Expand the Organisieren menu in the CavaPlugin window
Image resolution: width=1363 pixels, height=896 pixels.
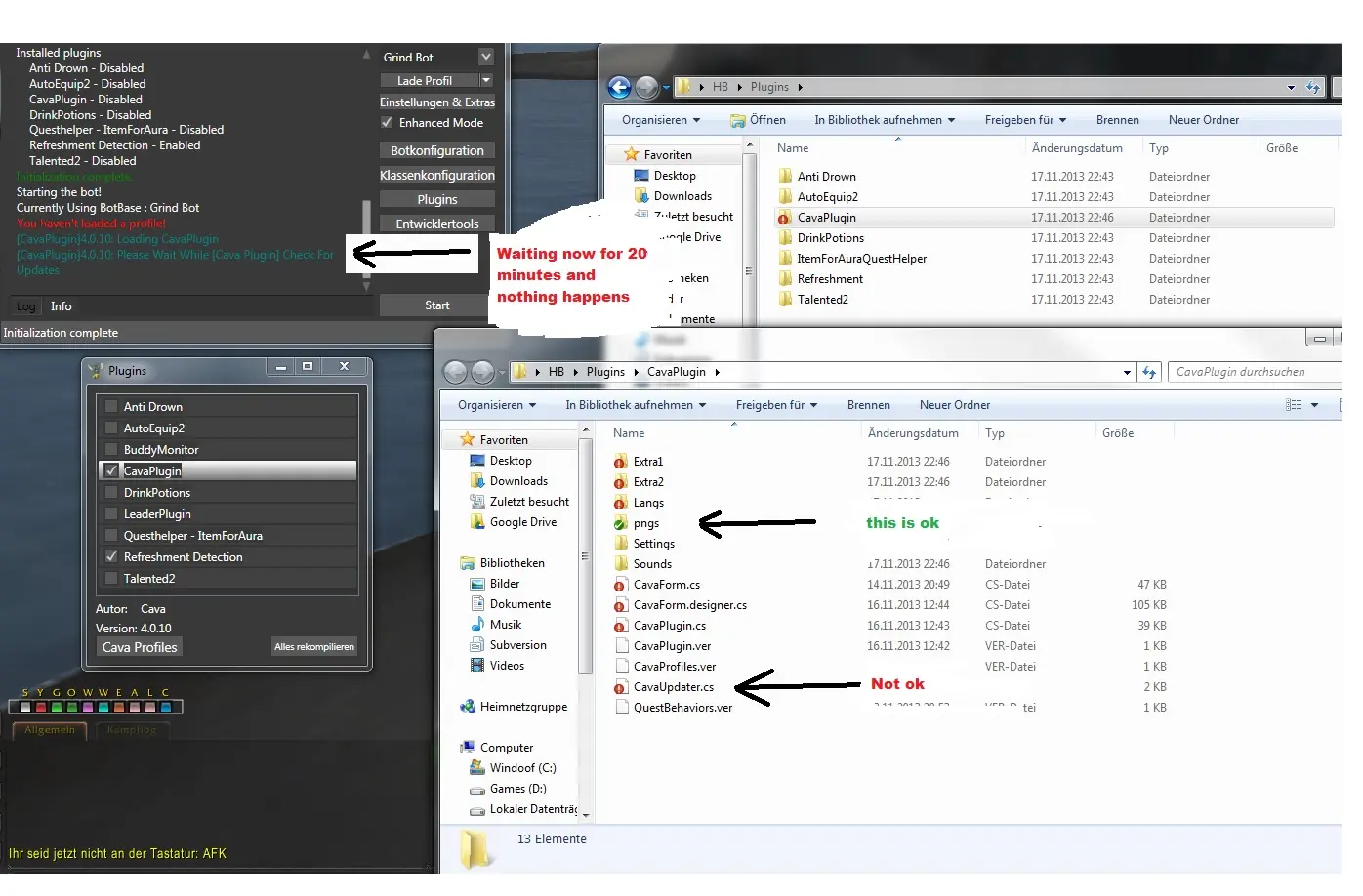tap(497, 405)
